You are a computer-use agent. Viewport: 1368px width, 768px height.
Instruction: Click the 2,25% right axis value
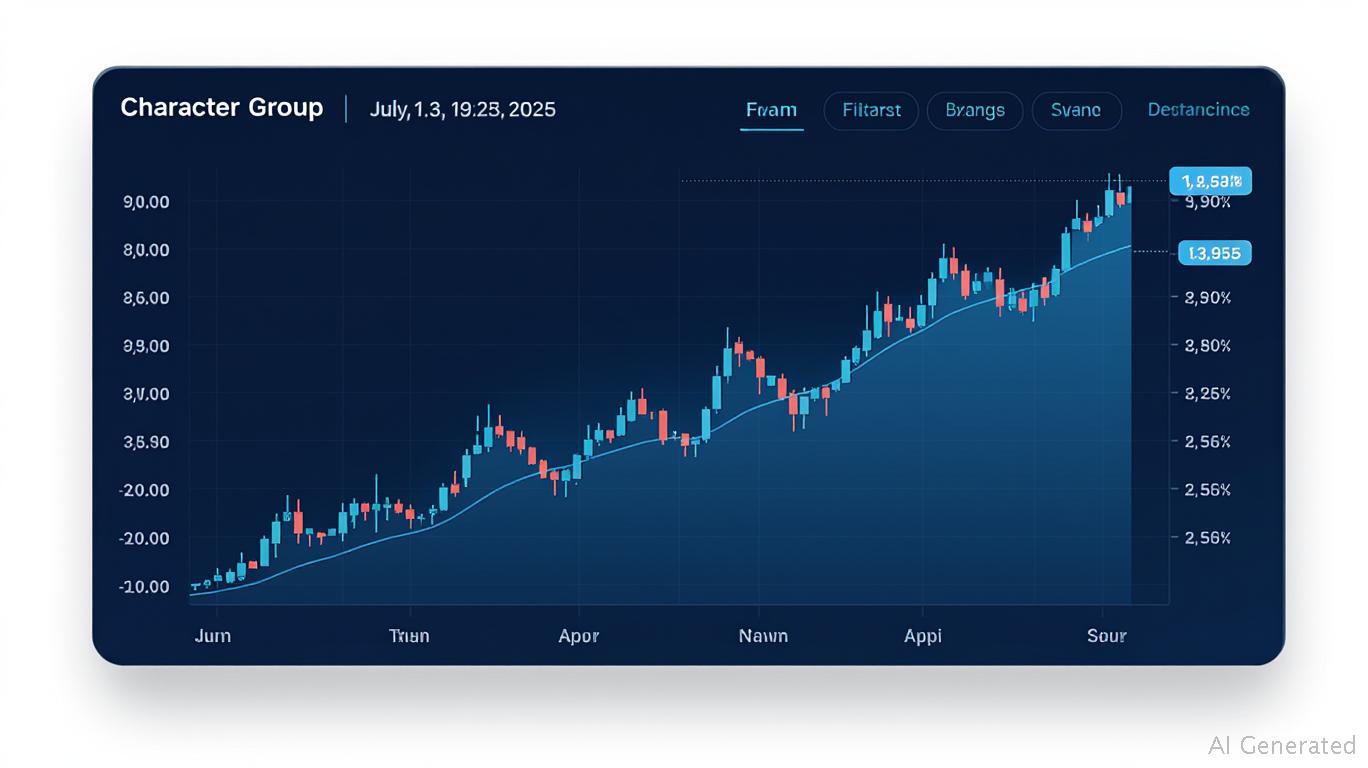pyautogui.click(x=1207, y=394)
